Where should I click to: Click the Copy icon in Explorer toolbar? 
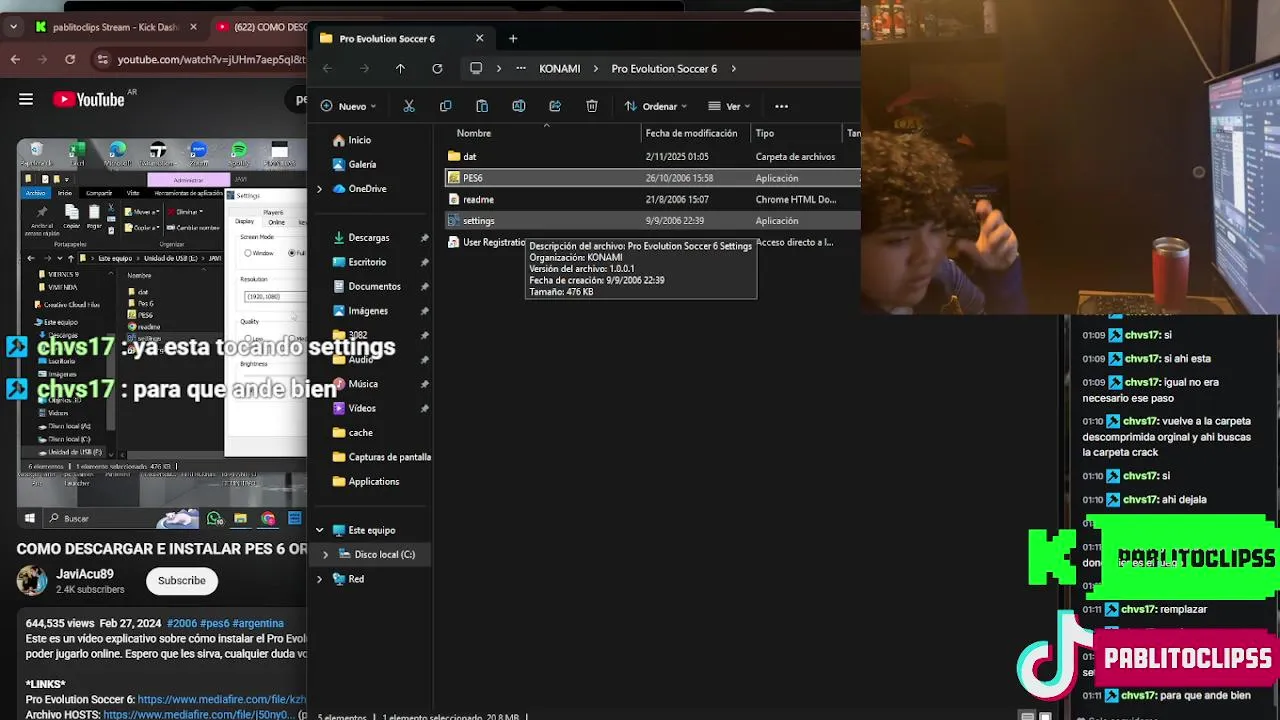pos(445,106)
